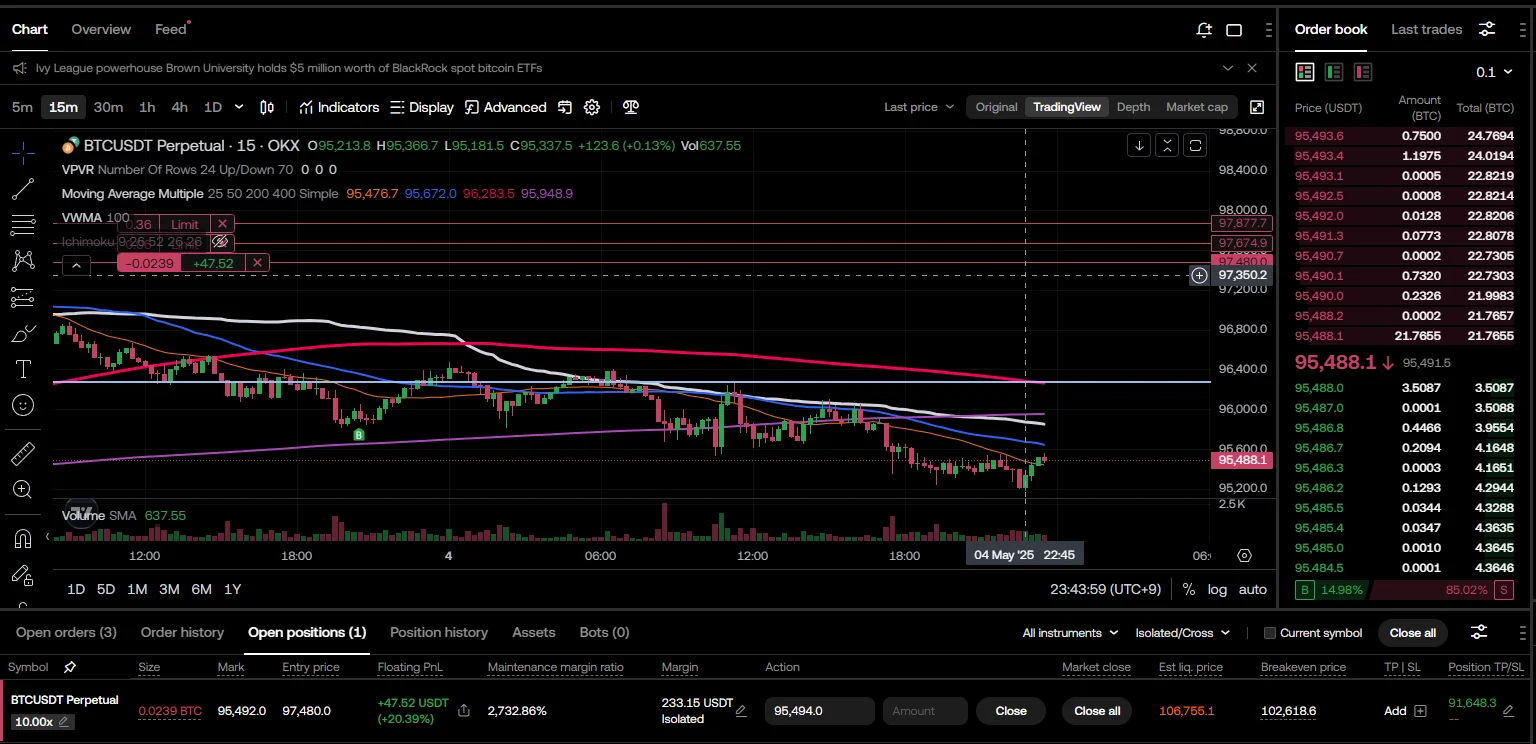Cancel the 0.36 Limit order line
The image size is (1536, 744).
(x=222, y=224)
